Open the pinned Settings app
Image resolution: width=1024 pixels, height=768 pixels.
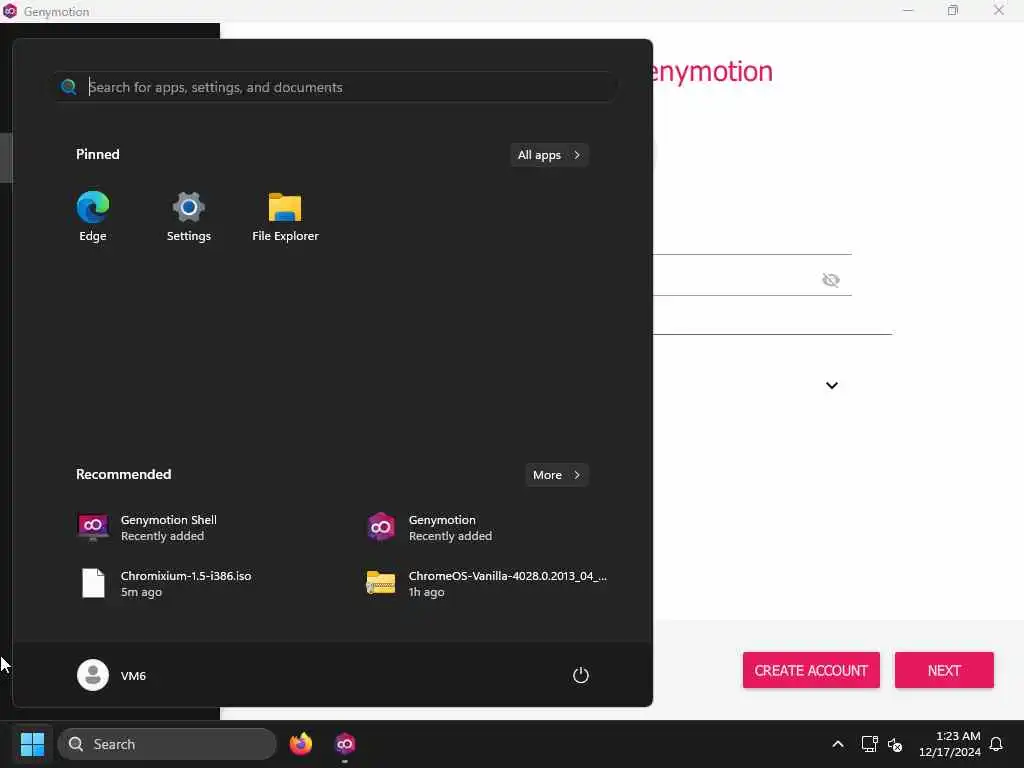coord(189,216)
